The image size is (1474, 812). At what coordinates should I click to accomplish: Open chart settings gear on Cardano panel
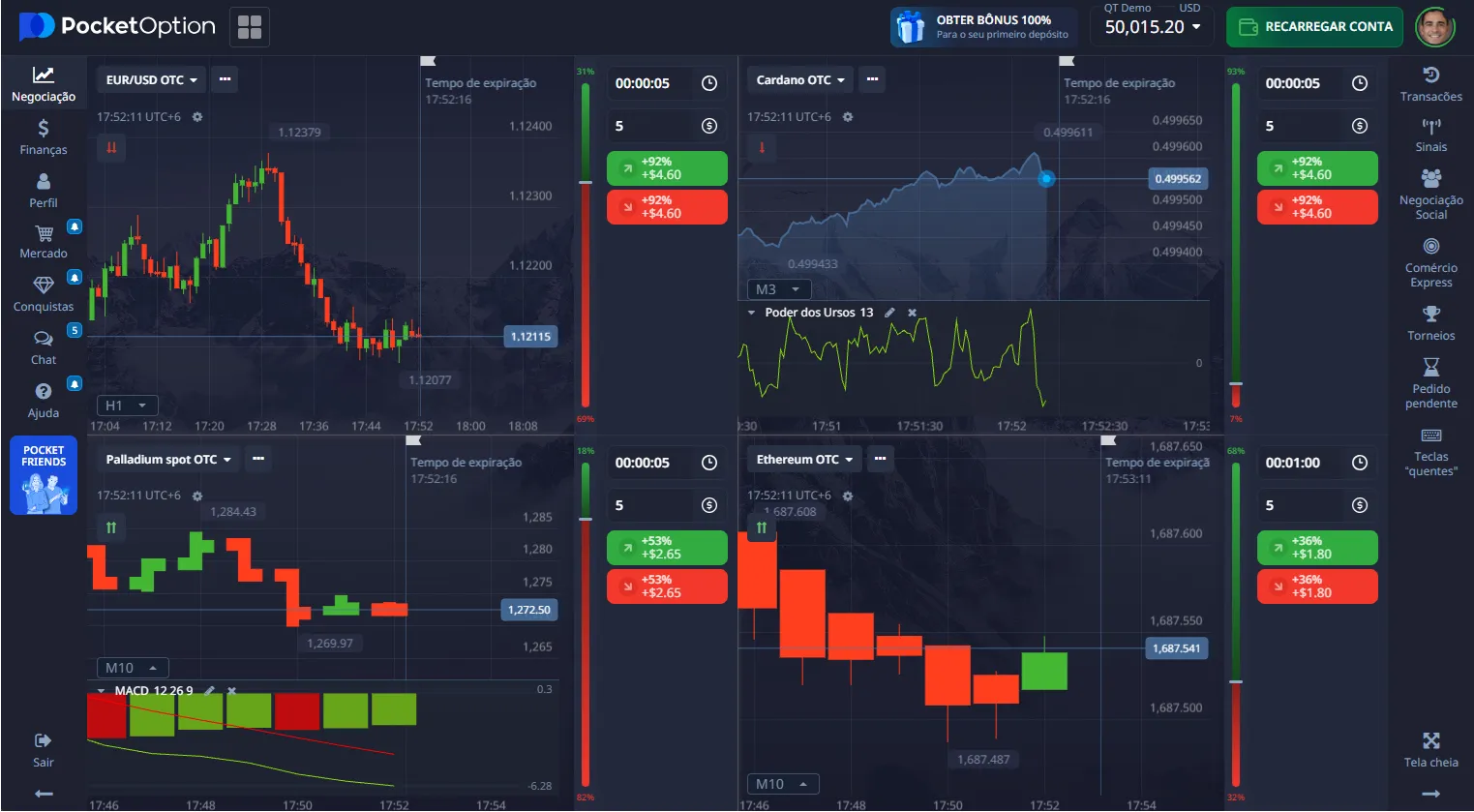coord(848,117)
